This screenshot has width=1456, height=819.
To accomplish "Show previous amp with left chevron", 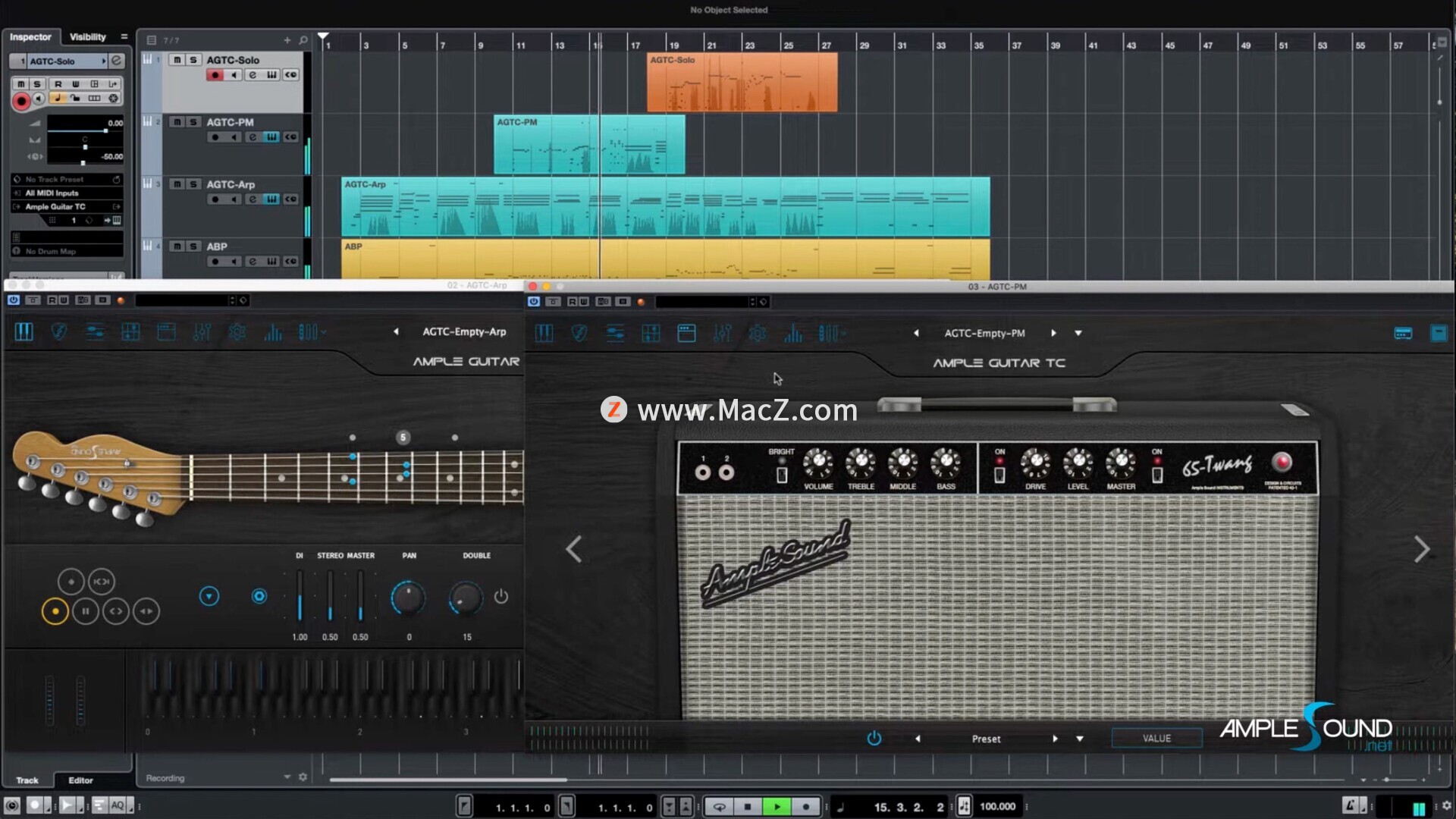I will (574, 549).
